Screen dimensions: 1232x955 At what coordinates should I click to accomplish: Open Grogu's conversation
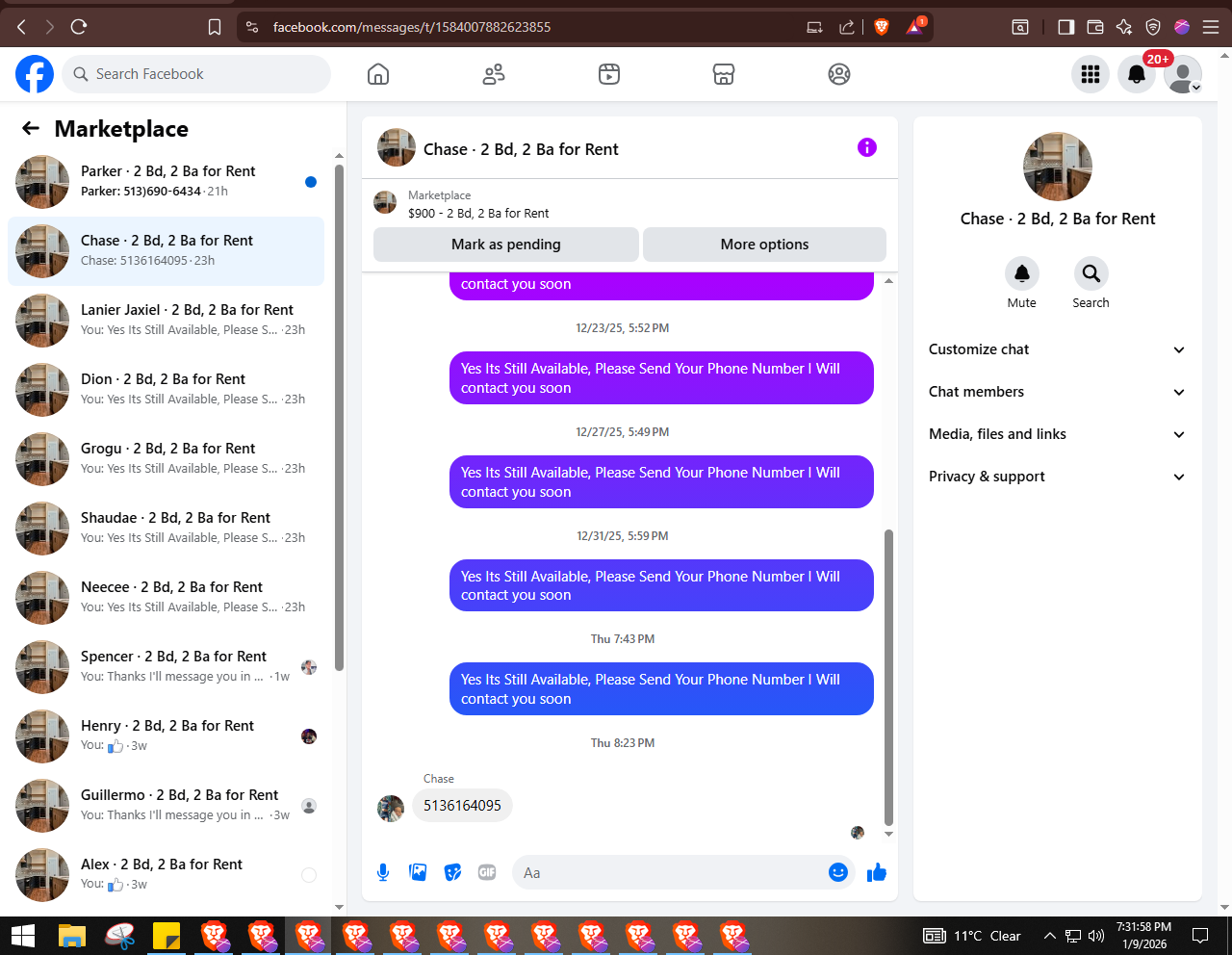pos(166,459)
